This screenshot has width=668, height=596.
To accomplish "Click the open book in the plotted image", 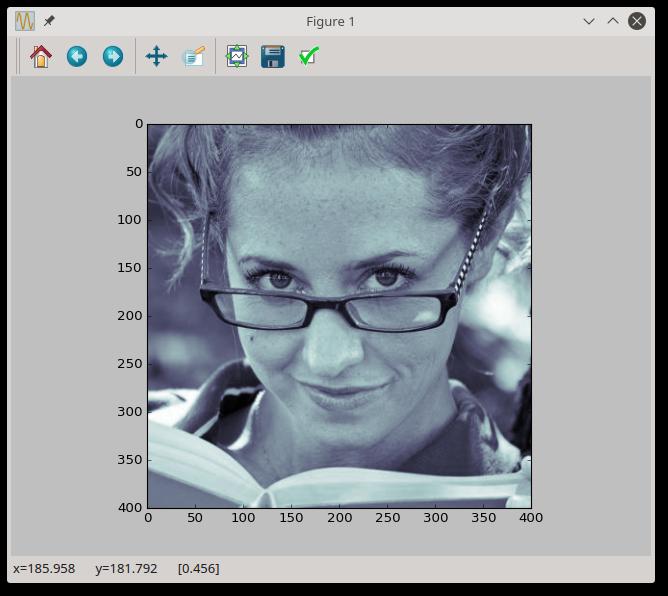I will click(330, 480).
